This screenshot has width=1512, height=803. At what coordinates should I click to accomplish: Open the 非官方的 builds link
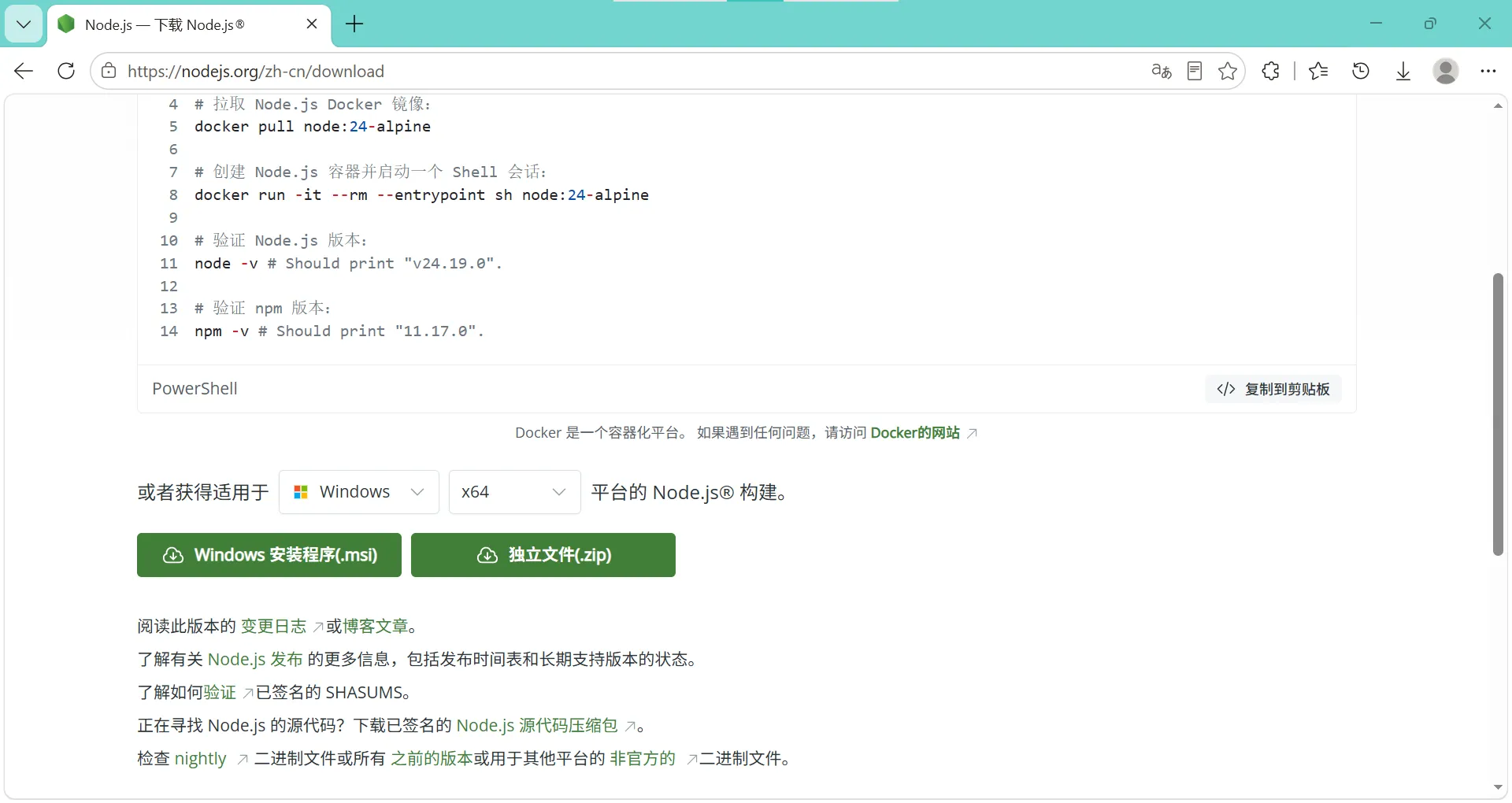coord(643,758)
